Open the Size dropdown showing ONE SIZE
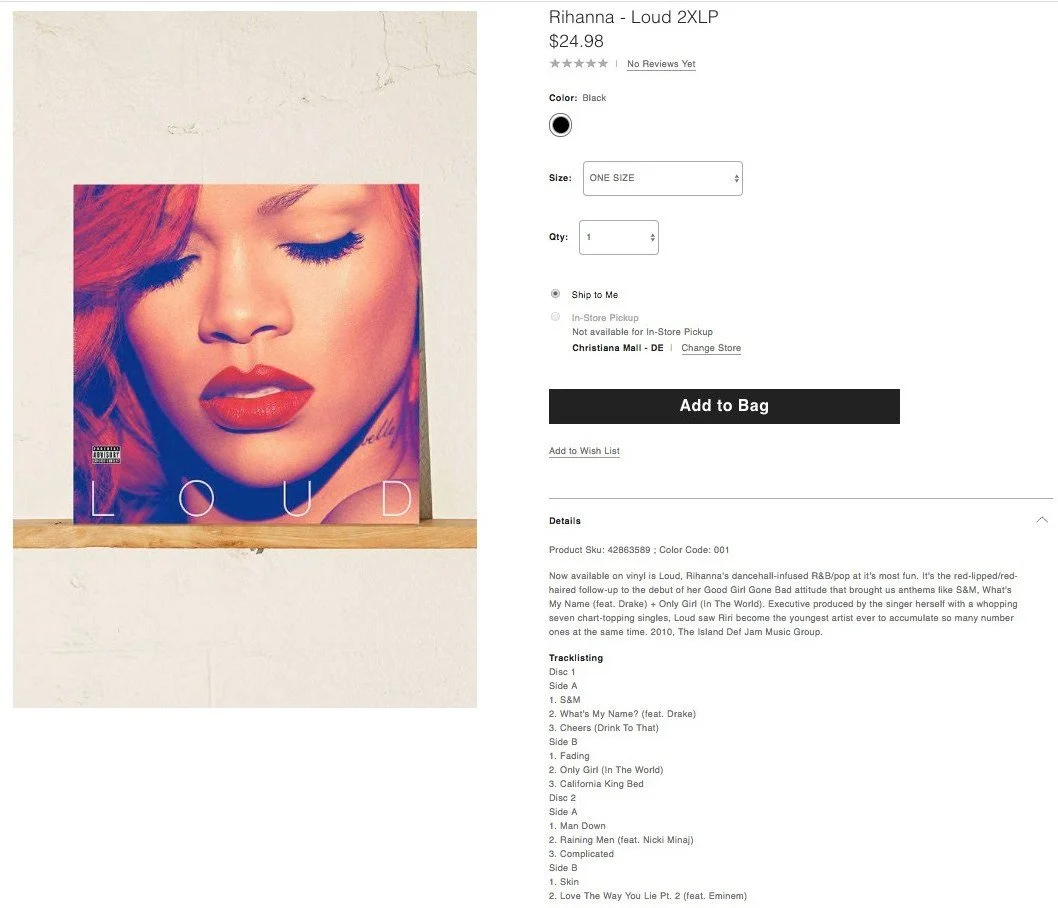 [663, 178]
